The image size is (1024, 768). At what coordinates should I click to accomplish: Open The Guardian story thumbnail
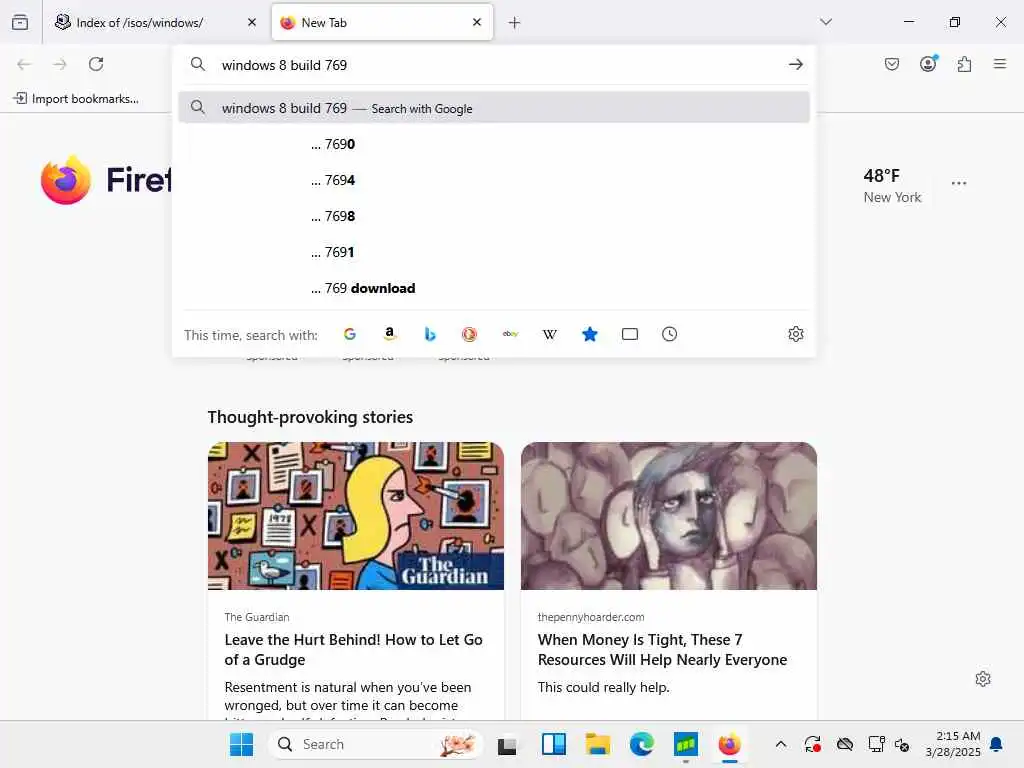coord(356,516)
